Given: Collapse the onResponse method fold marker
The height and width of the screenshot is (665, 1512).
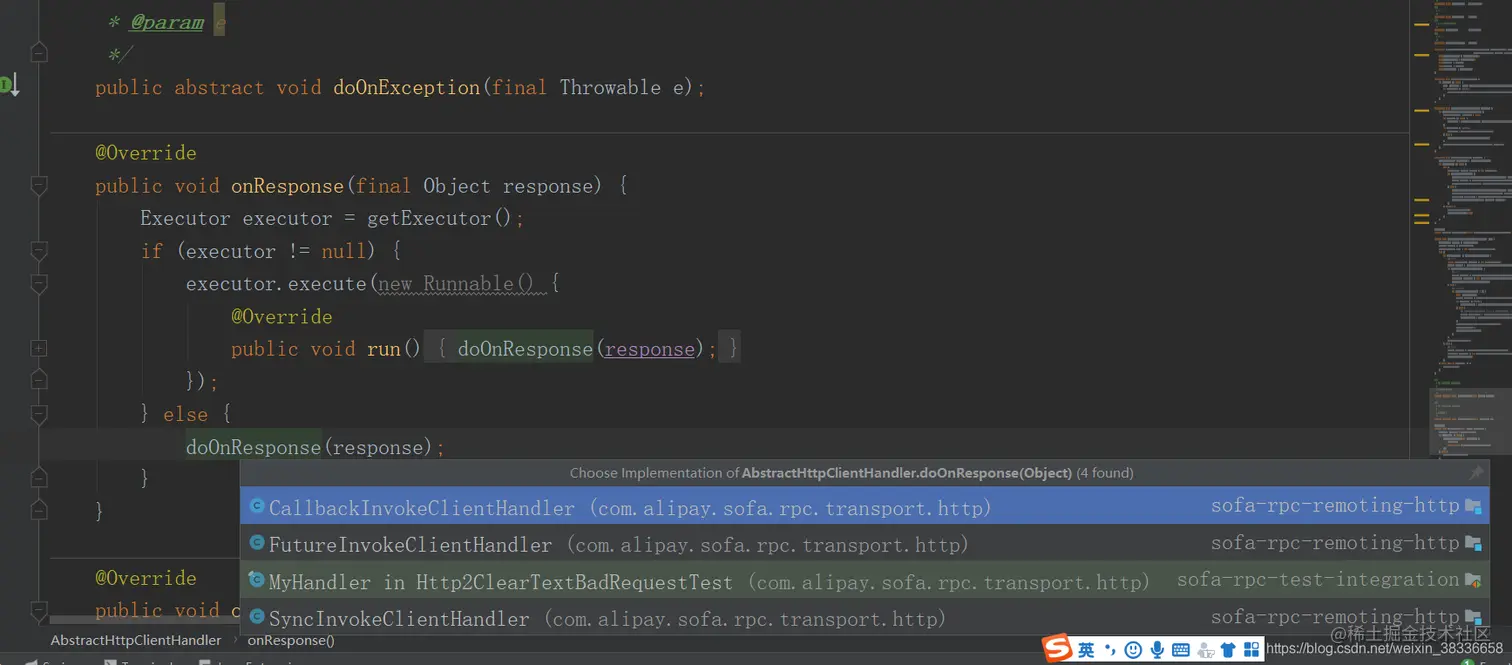Looking at the screenshot, I should pos(39,185).
